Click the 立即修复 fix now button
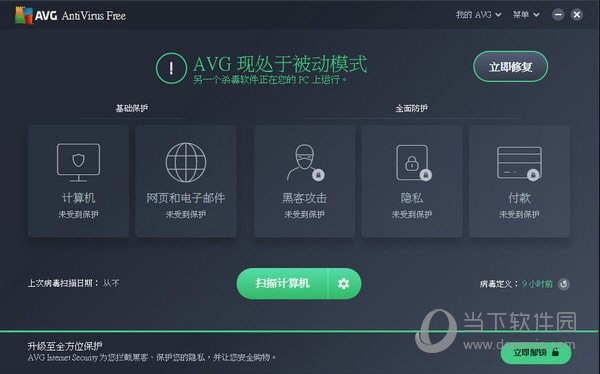 point(510,67)
